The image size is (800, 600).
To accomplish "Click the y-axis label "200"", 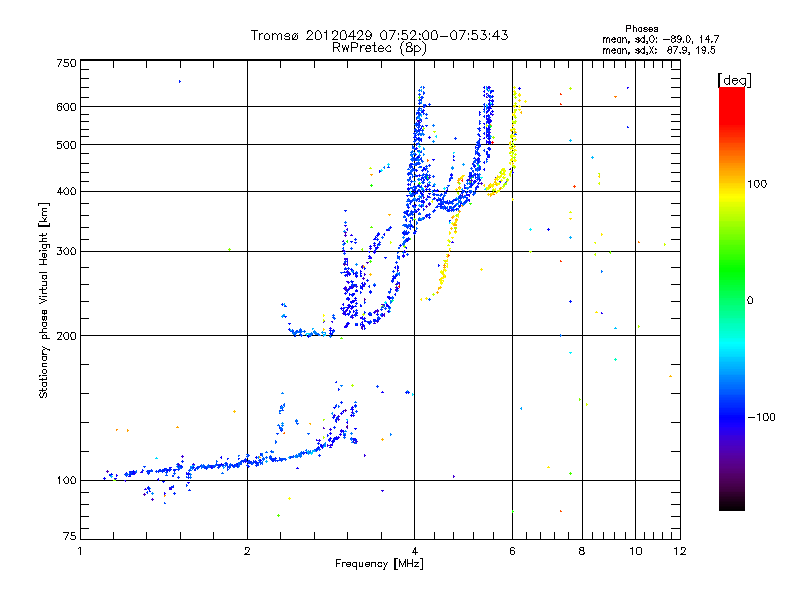I will pos(66,336).
